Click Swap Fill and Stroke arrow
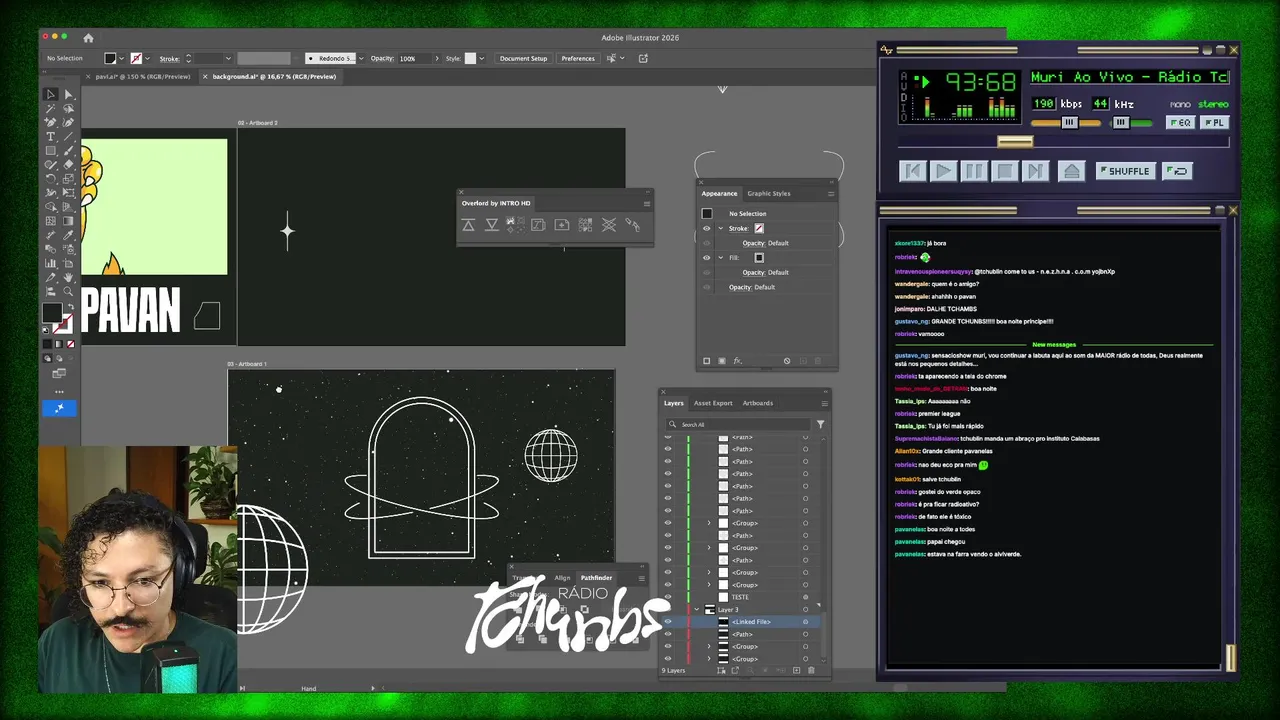 click(71, 305)
